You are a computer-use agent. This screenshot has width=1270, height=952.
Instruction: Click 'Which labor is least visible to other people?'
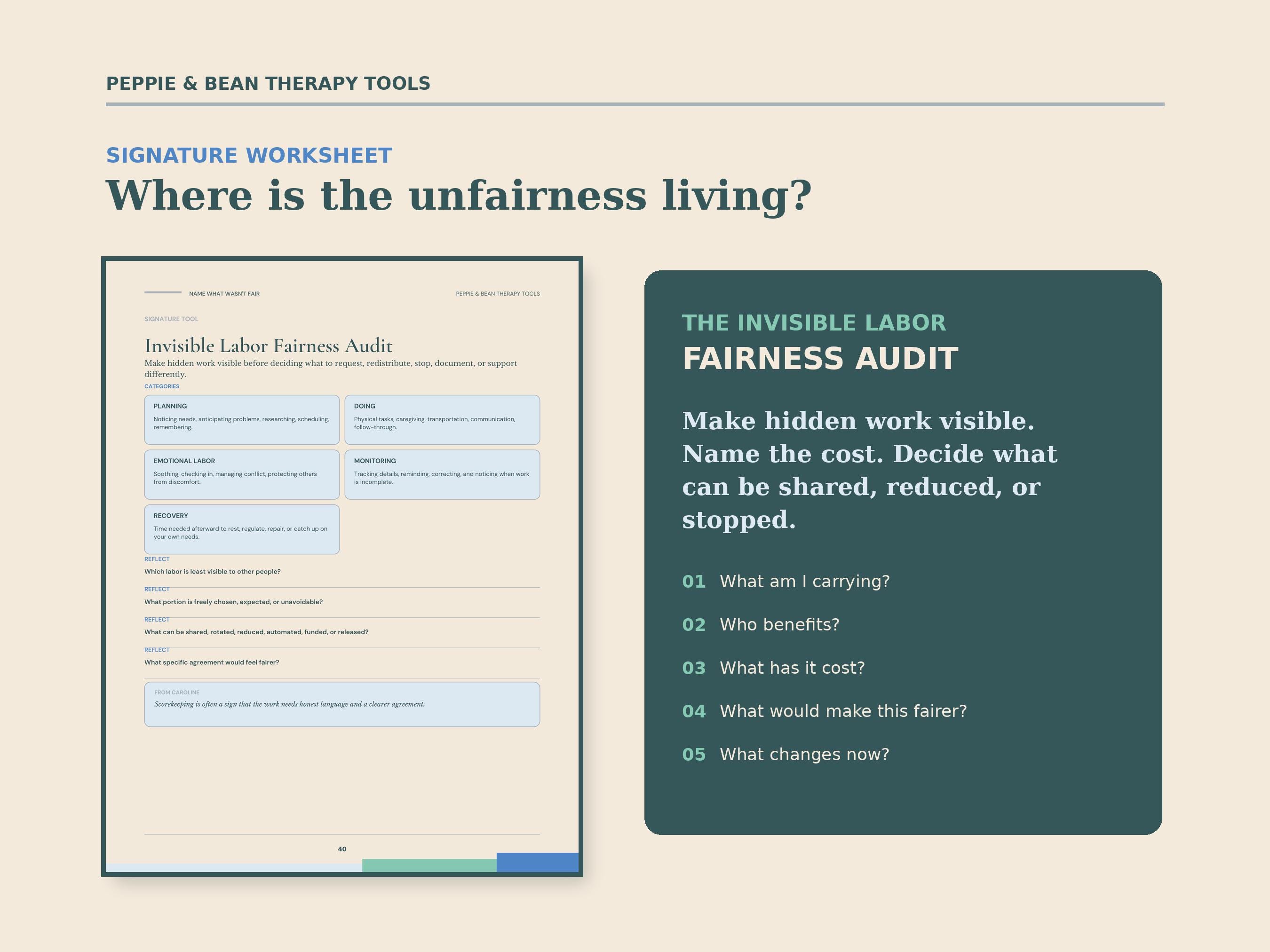tap(213, 572)
